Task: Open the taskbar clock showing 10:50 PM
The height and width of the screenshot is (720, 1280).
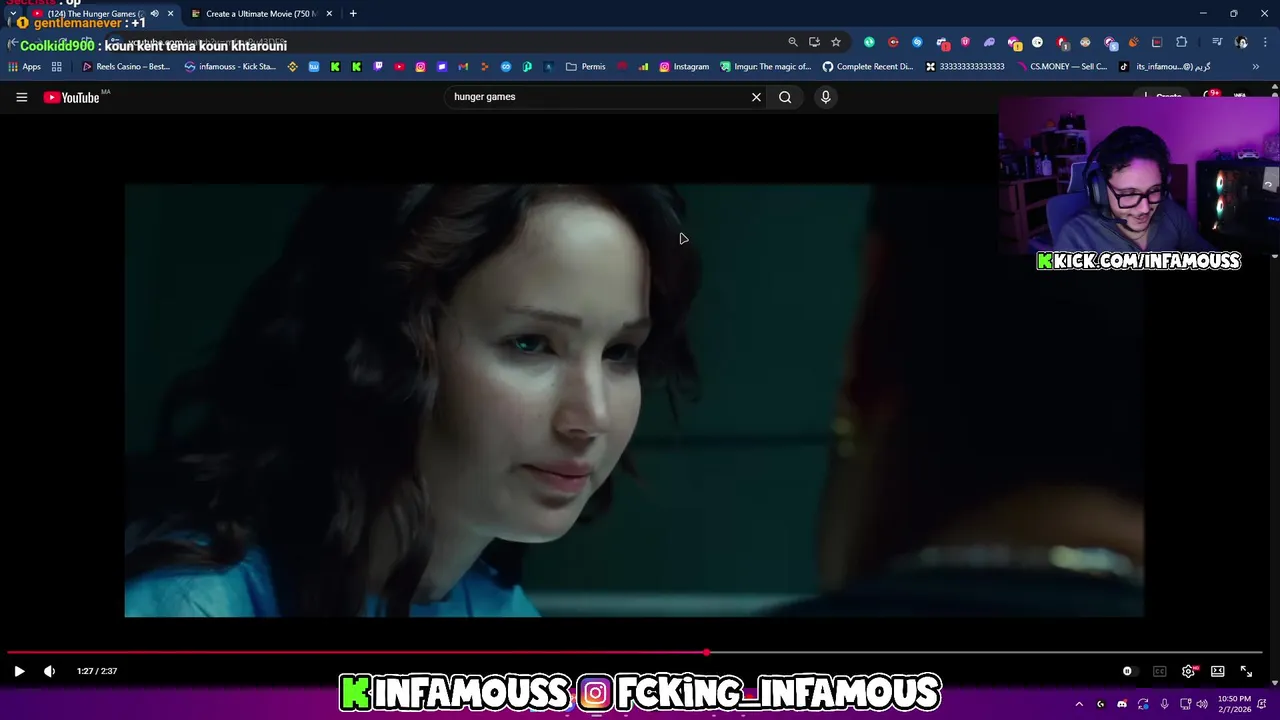Action: point(1234,704)
